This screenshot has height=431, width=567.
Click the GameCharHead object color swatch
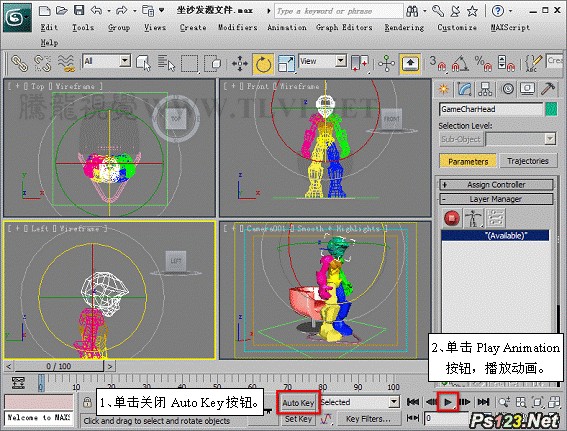[551, 109]
